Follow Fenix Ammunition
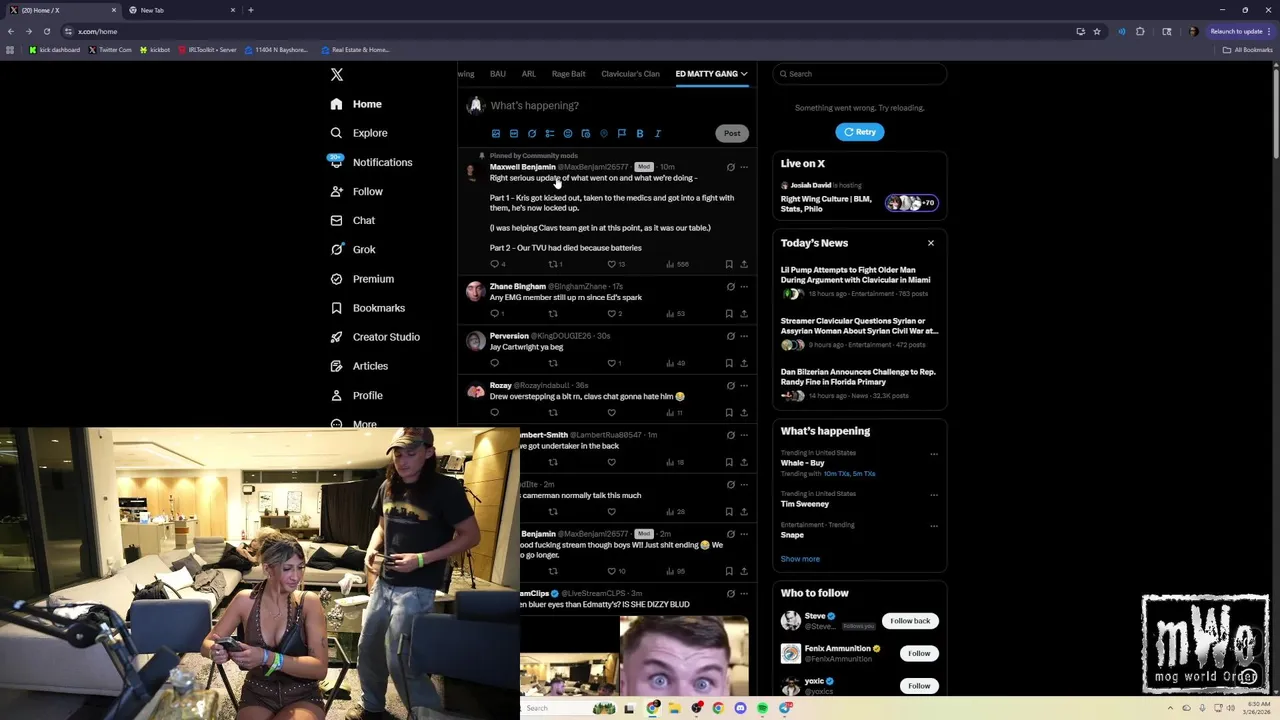1280x720 pixels. [x=919, y=654]
